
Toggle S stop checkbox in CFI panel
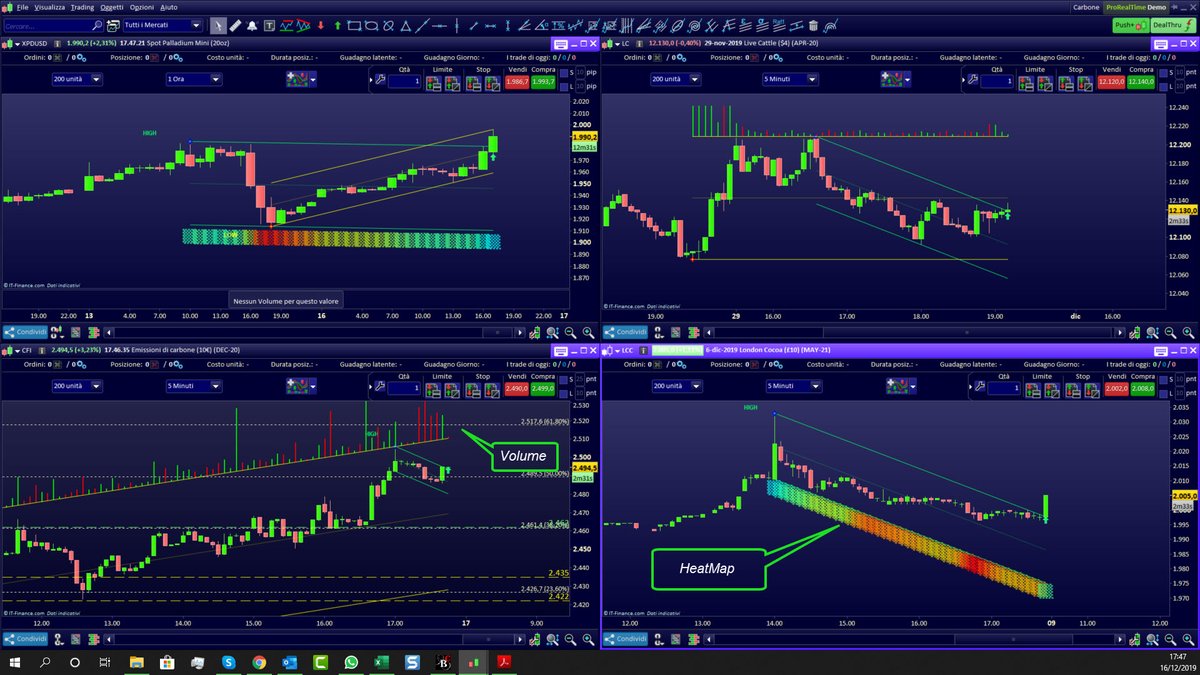[x=564, y=380]
